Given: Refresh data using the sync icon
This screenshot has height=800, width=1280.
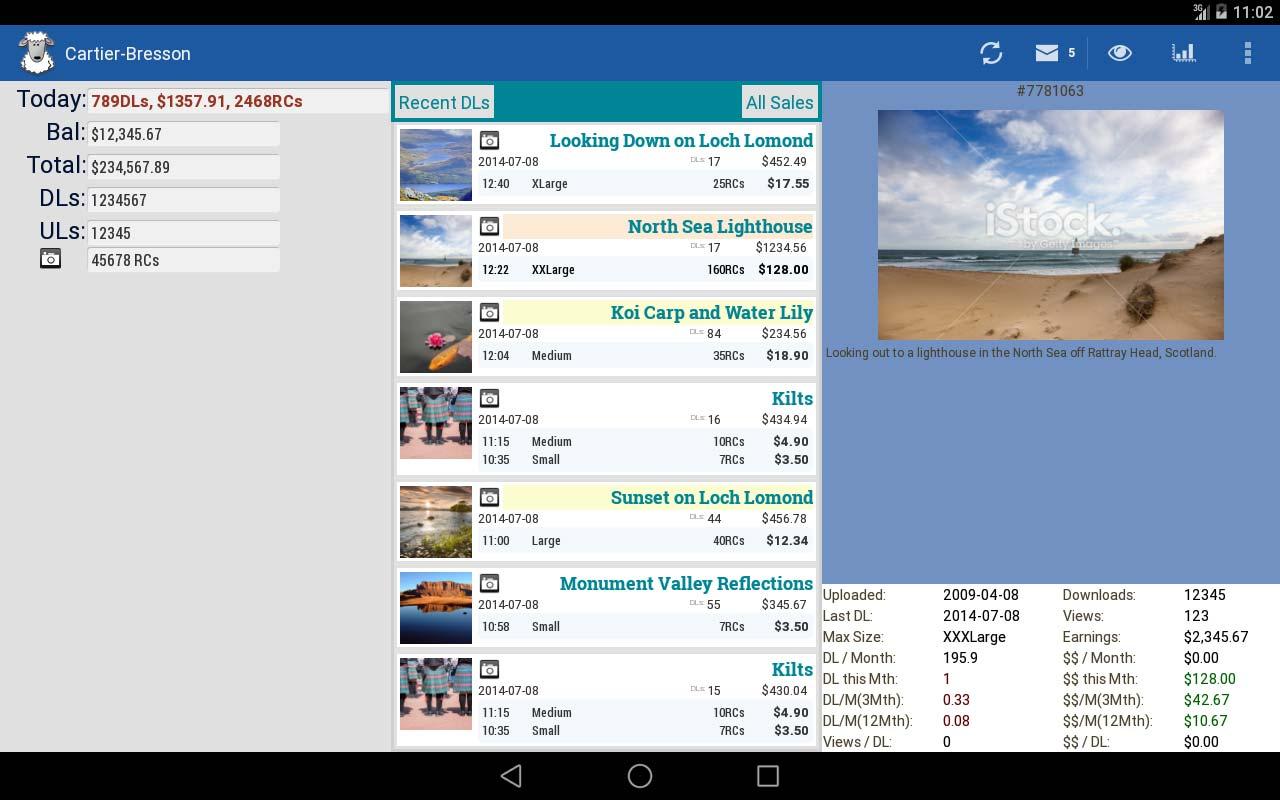Looking at the screenshot, I should tap(991, 53).
